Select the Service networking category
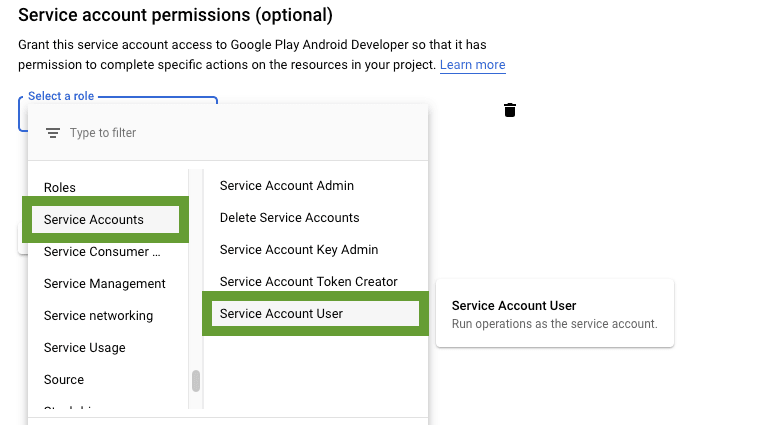This screenshot has height=425, width=775. (98, 316)
